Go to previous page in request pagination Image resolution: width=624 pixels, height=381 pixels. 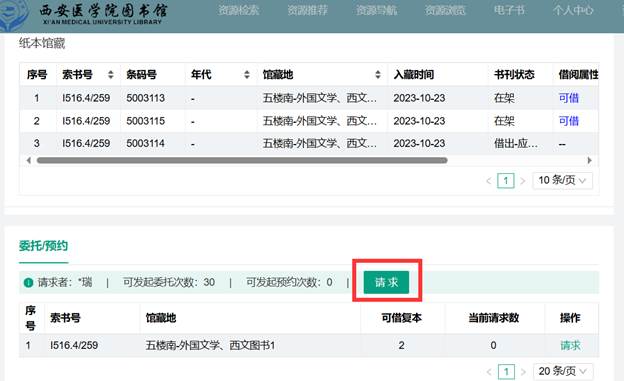489,372
